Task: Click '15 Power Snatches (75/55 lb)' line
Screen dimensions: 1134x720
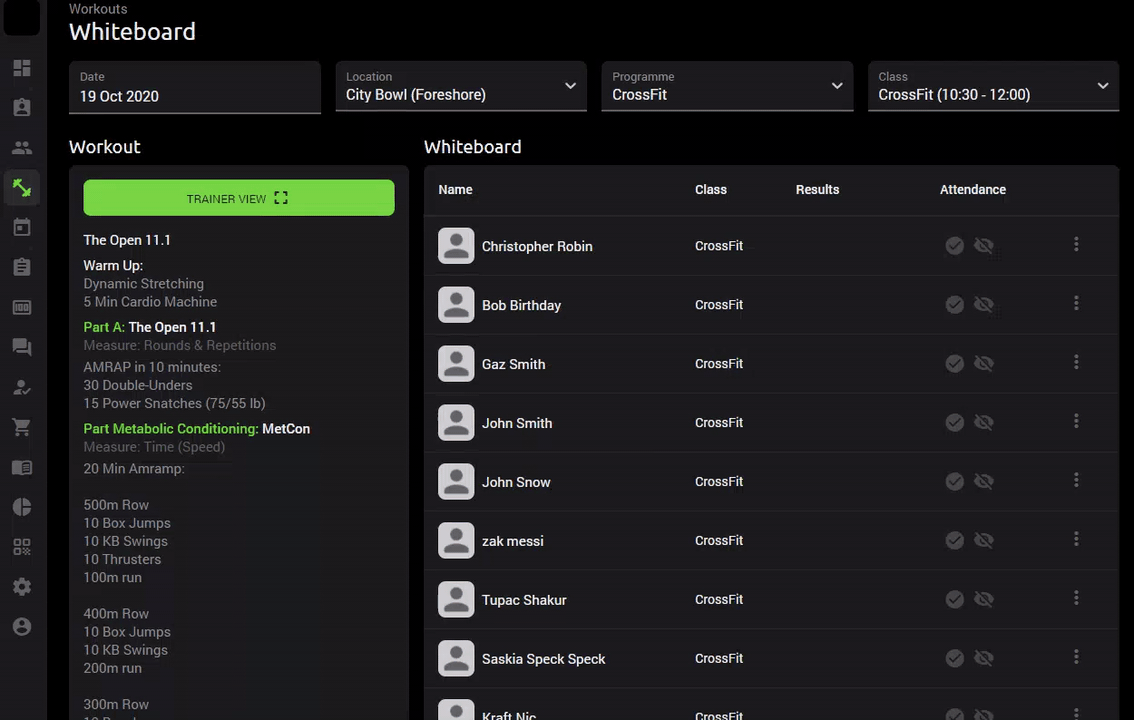Action: click(174, 403)
